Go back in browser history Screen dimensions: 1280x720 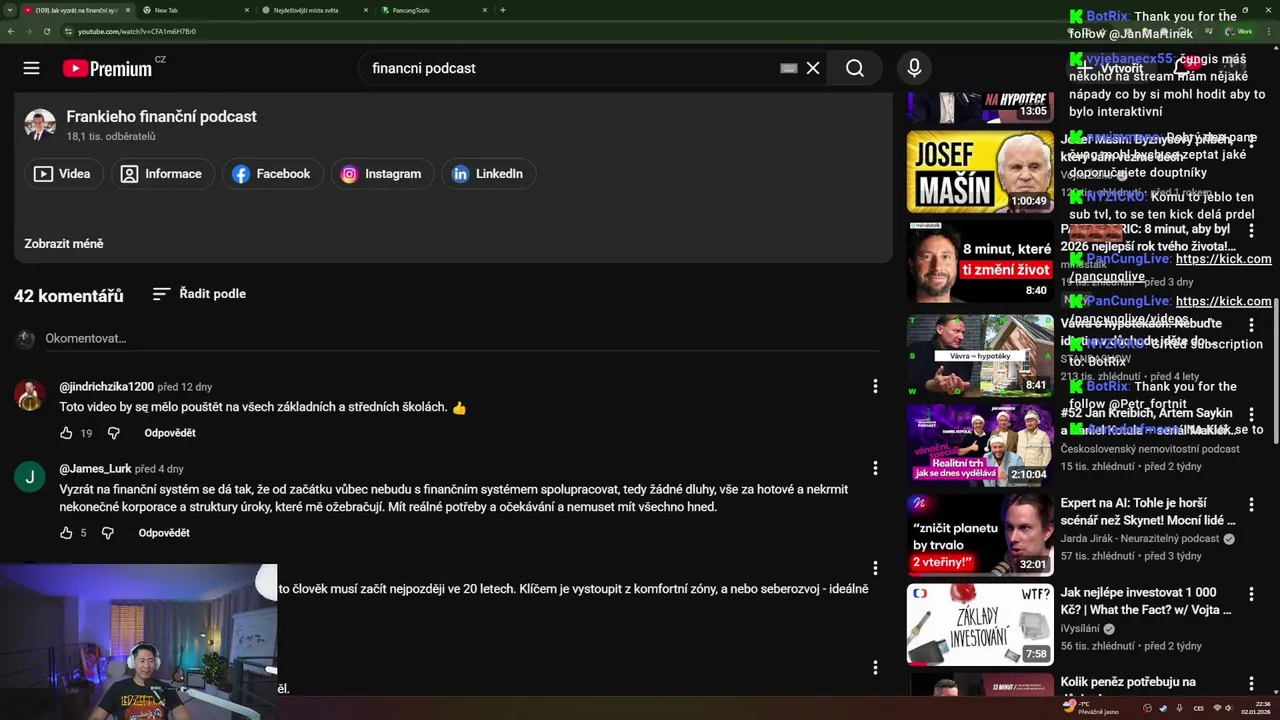[x=11, y=31]
